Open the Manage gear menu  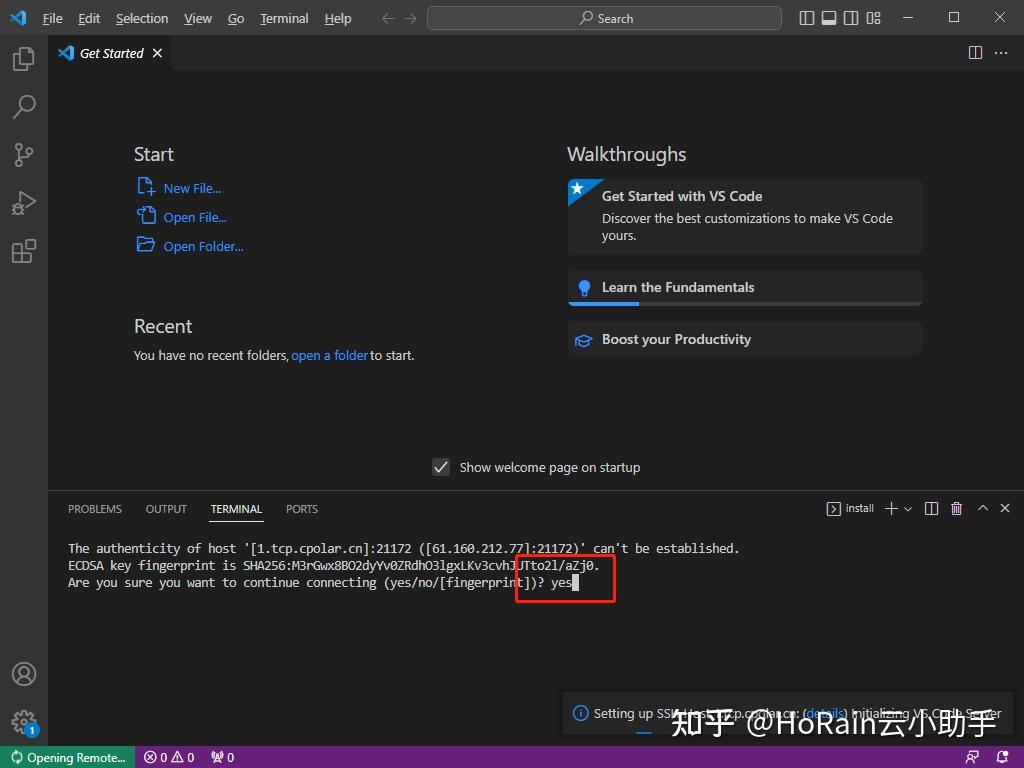[23, 723]
